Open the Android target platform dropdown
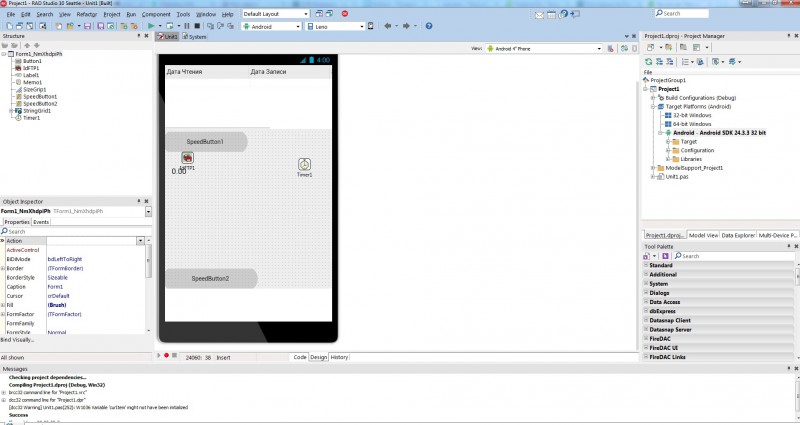 (298, 26)
